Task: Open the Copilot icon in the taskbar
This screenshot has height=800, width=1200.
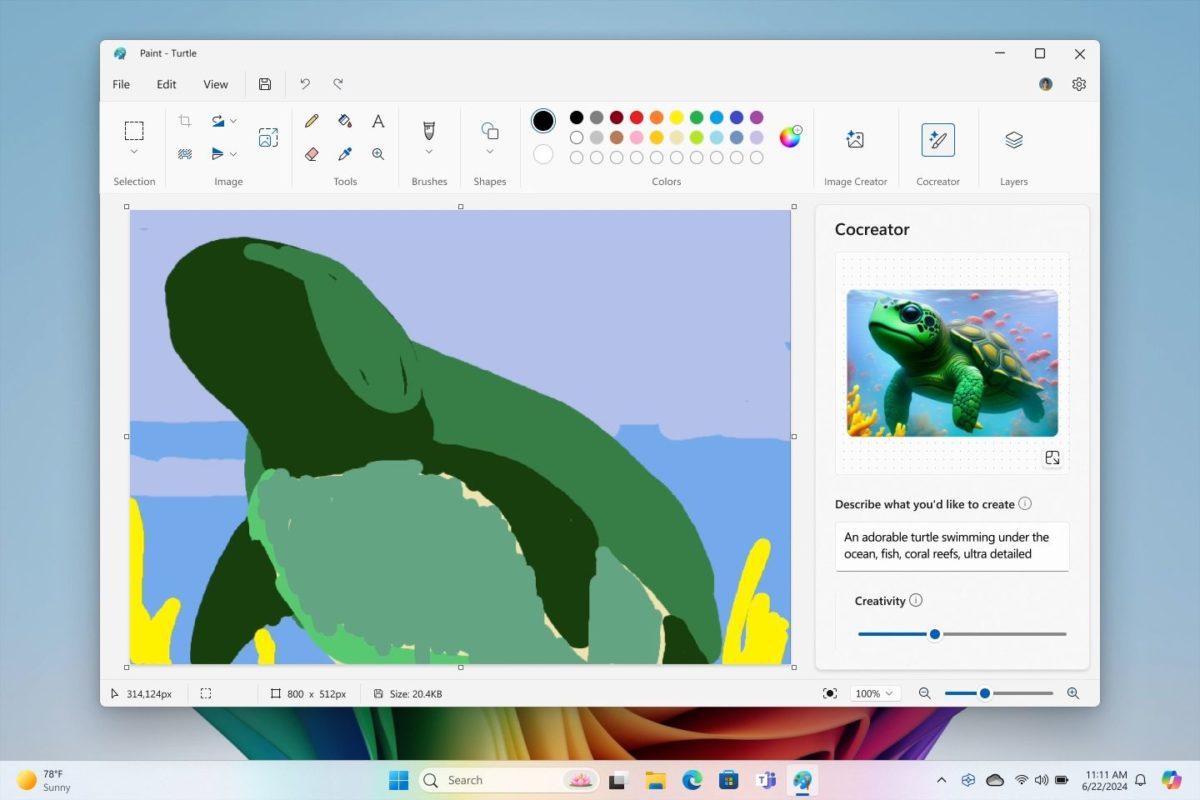Action: pyautogui.click(x=1171, y=780)
